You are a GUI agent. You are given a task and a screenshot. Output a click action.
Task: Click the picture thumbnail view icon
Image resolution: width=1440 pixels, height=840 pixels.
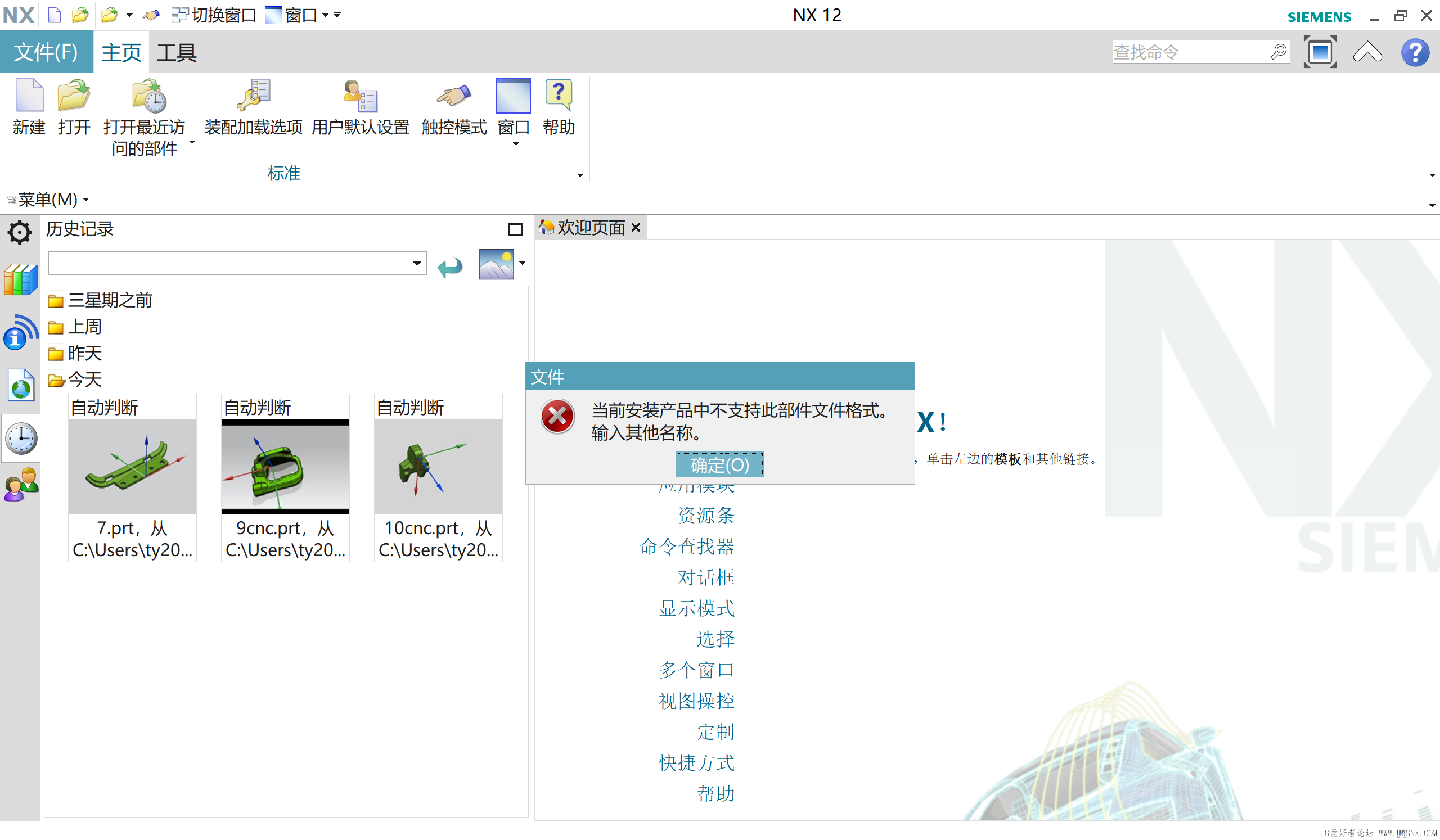[496, 264]
